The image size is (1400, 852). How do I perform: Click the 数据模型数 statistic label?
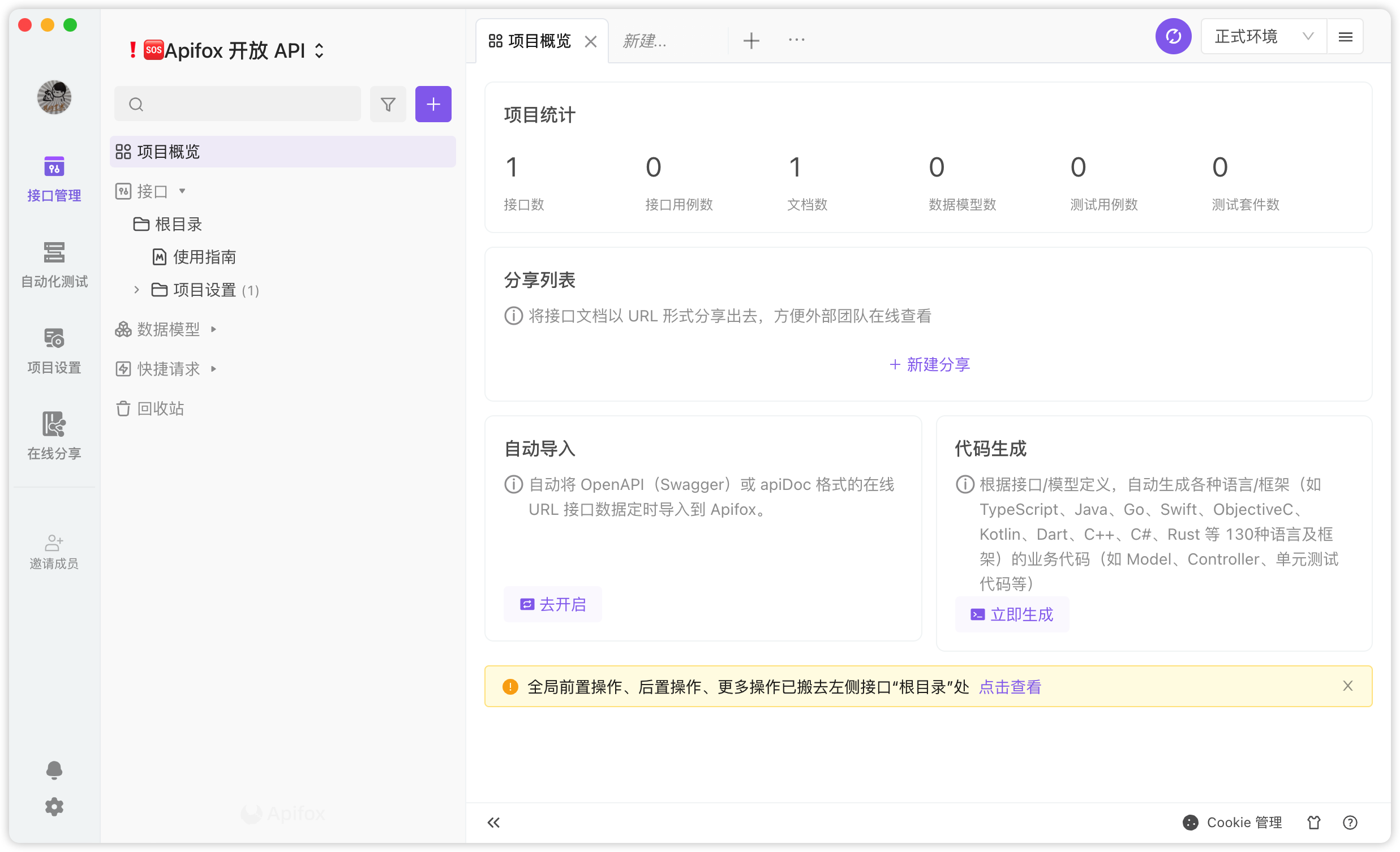point(962,204)
